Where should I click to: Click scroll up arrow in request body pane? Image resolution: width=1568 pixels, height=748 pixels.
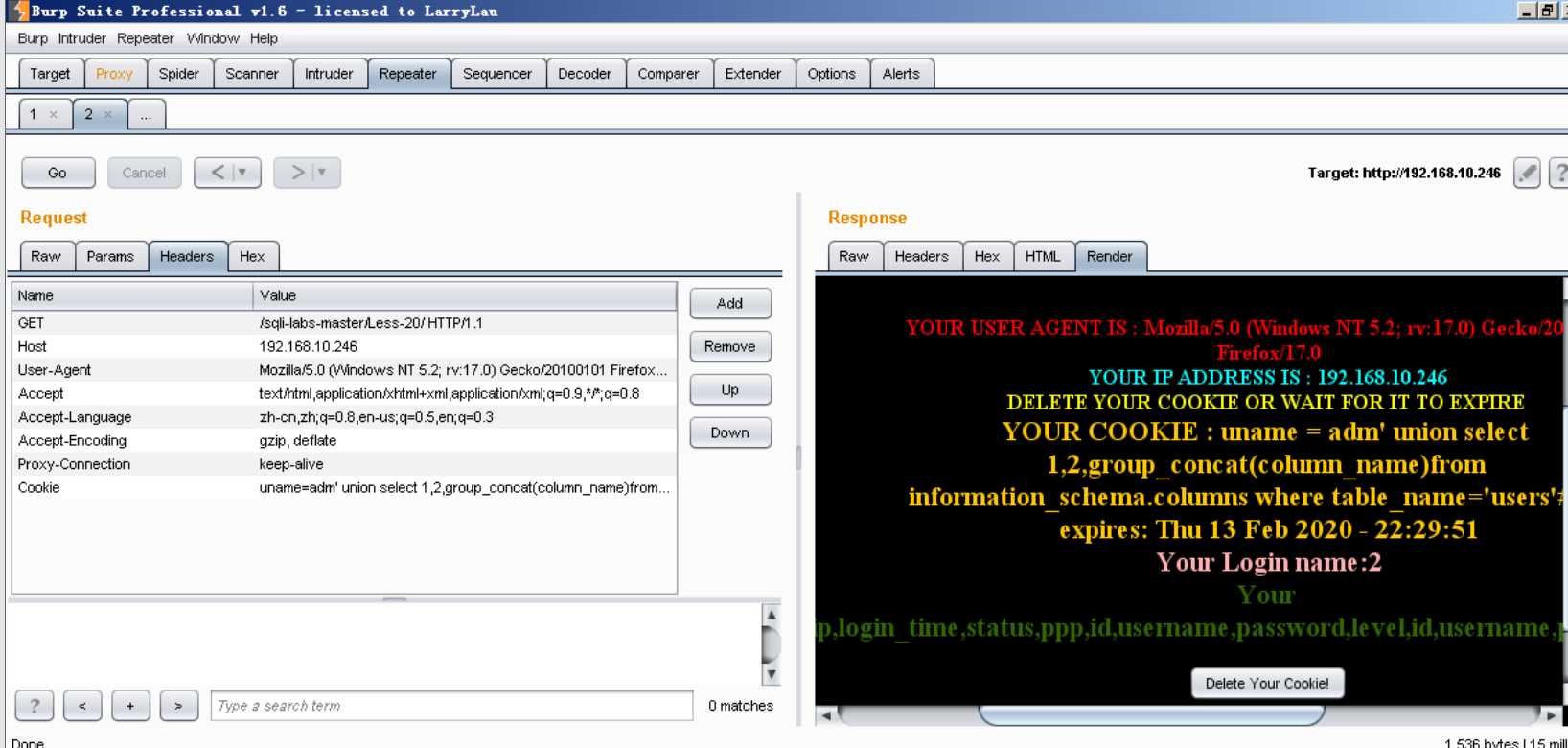771,614
